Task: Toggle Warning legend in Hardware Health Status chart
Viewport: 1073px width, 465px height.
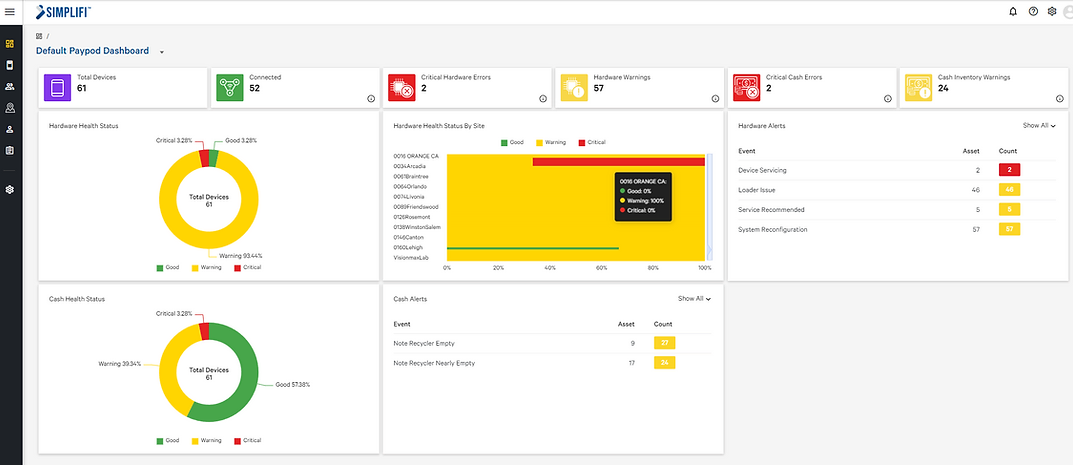Action: pyautogui.click(x=205, y=268)
